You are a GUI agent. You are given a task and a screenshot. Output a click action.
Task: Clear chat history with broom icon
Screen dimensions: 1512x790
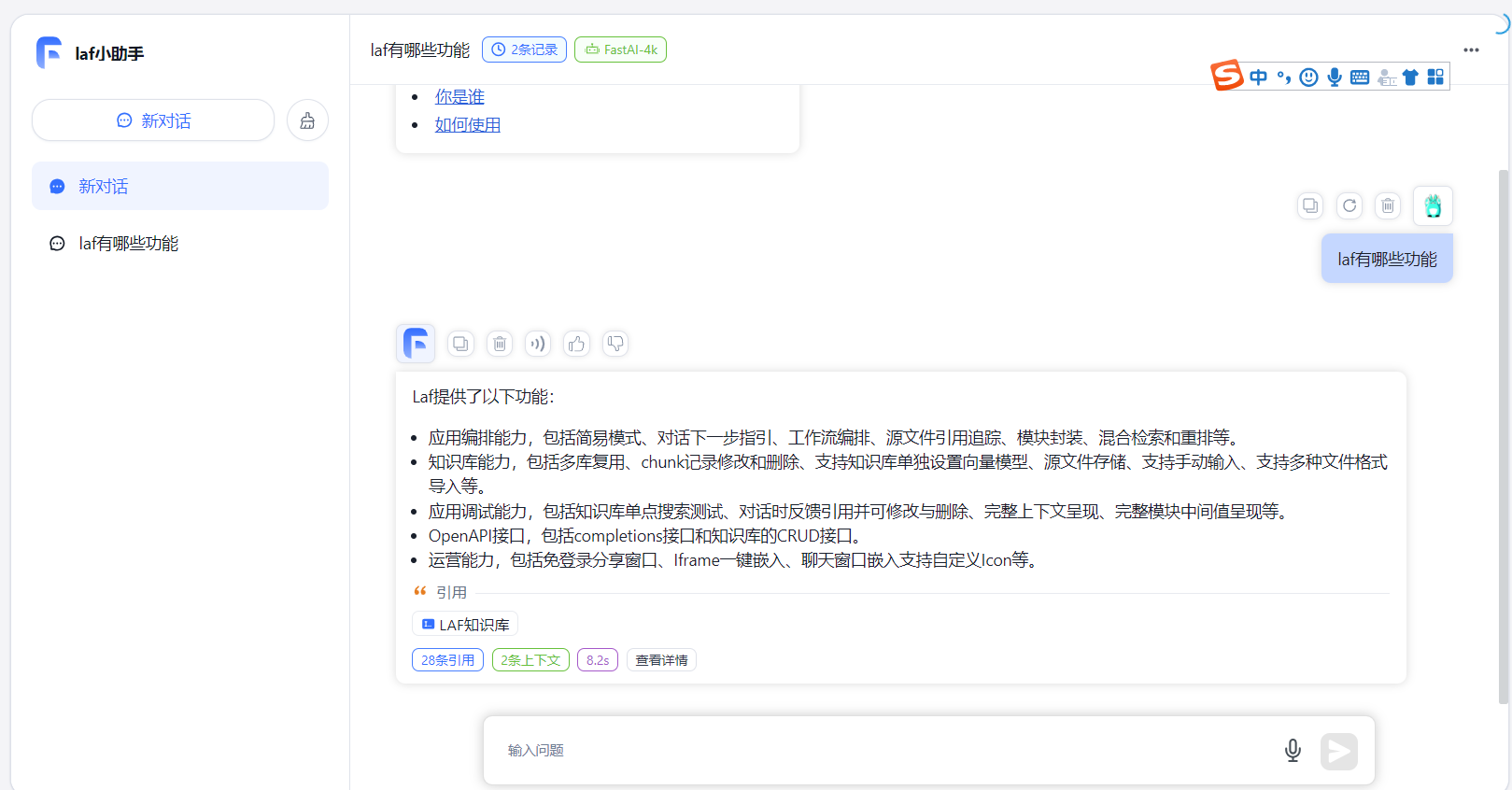pos(307,120)
